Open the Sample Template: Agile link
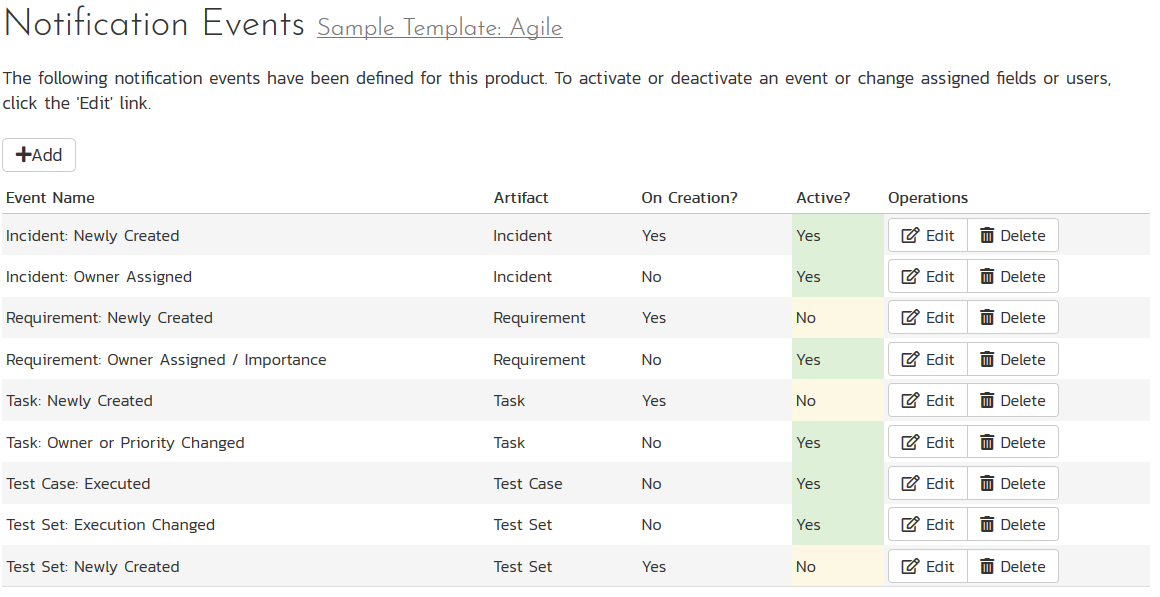1160x597 pixels. tap(439, 28)
